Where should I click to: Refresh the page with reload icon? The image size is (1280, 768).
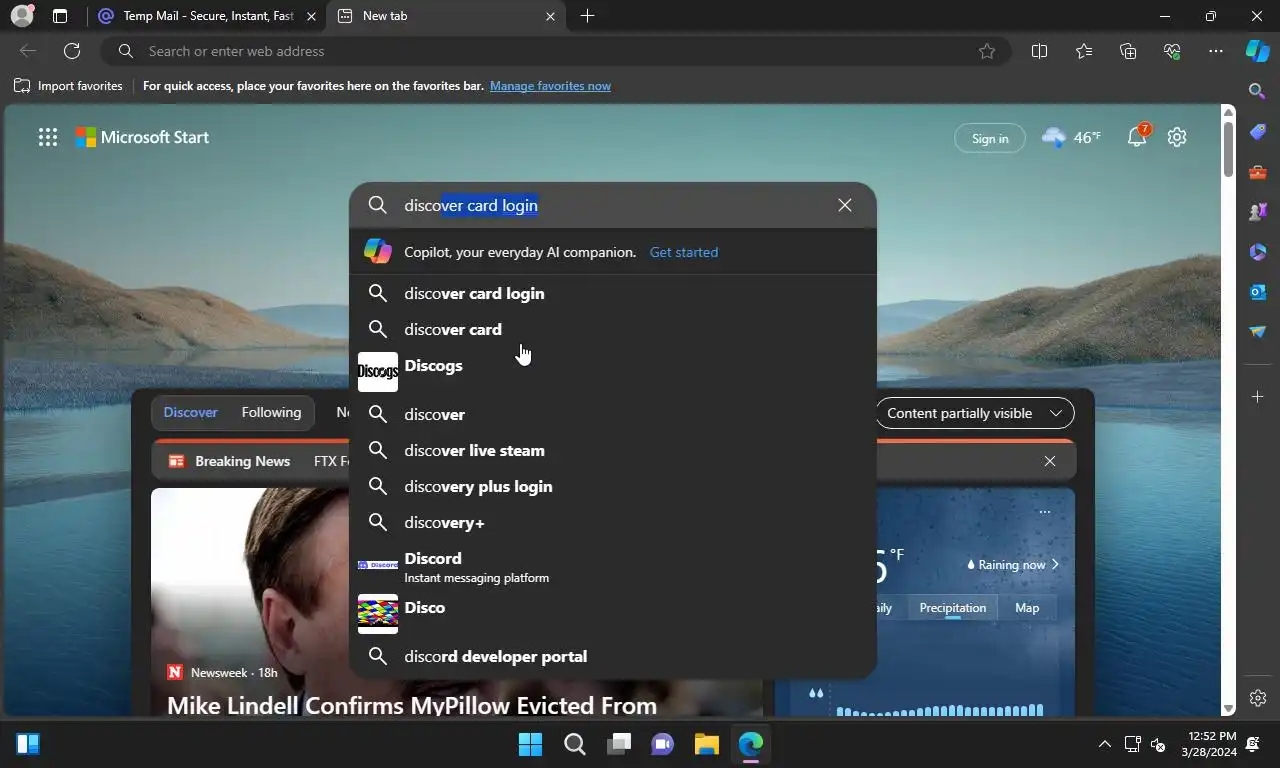72,51
